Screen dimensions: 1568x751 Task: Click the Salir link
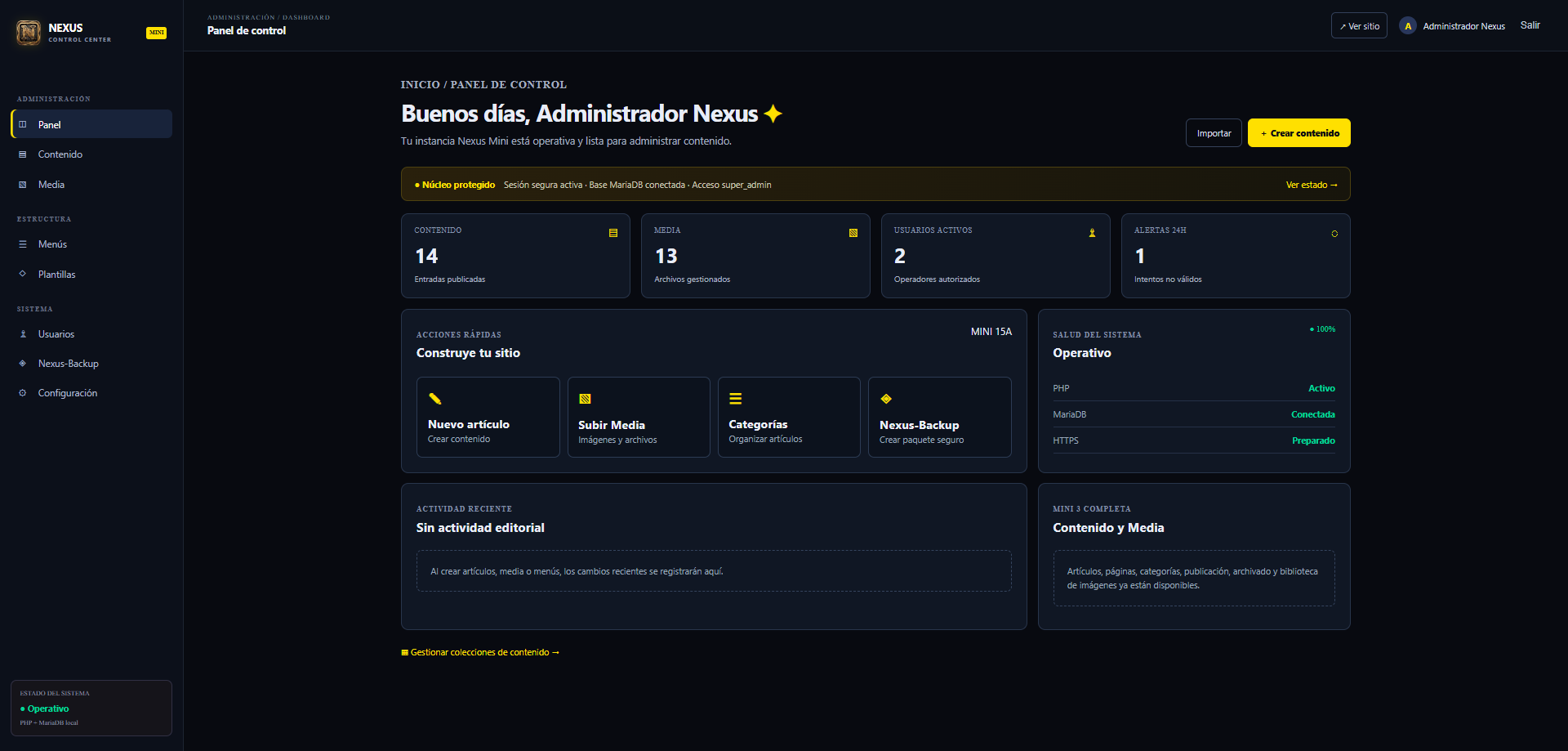[x=1530, y=25]
